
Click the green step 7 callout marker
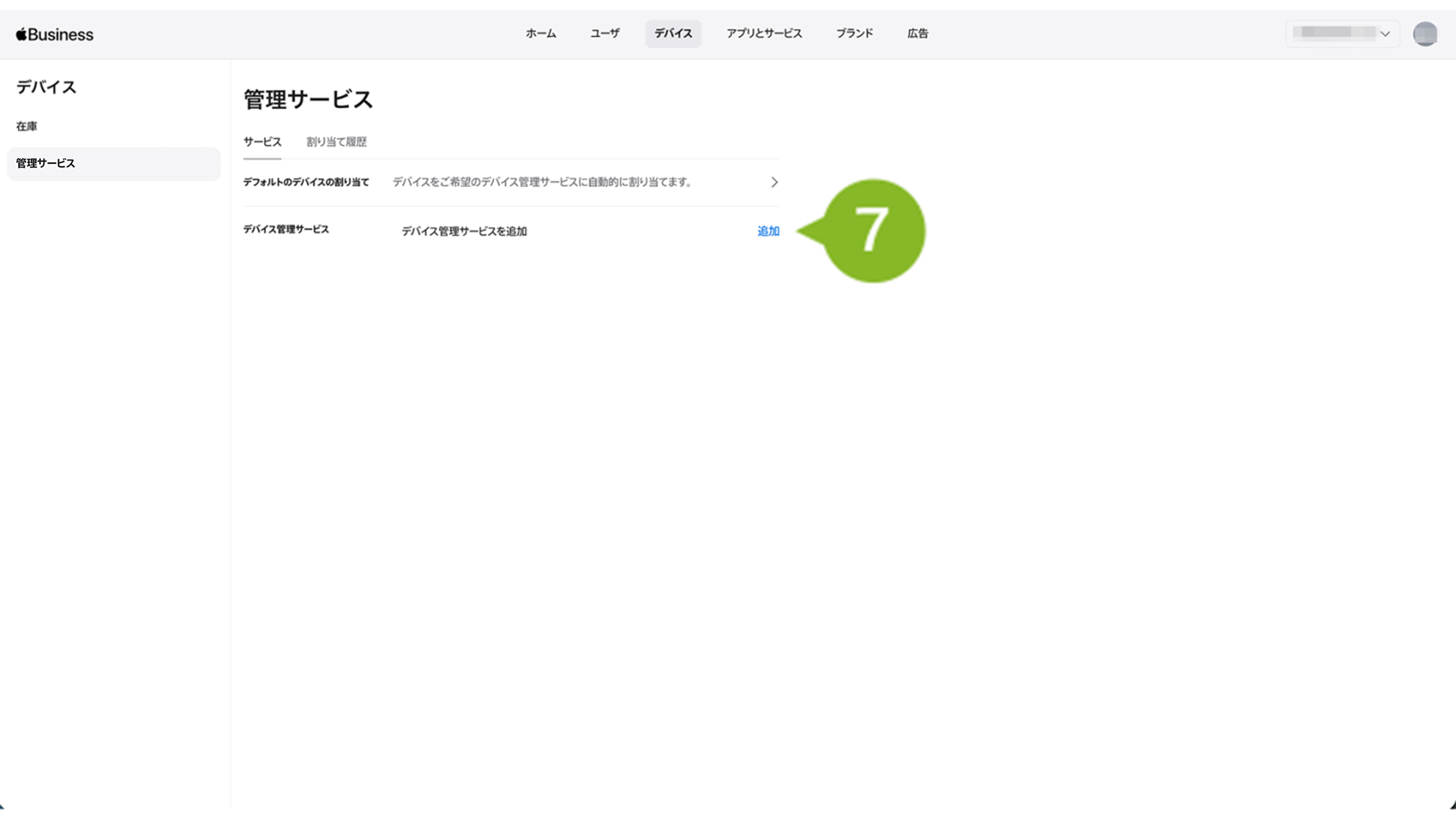pos(871,231)
